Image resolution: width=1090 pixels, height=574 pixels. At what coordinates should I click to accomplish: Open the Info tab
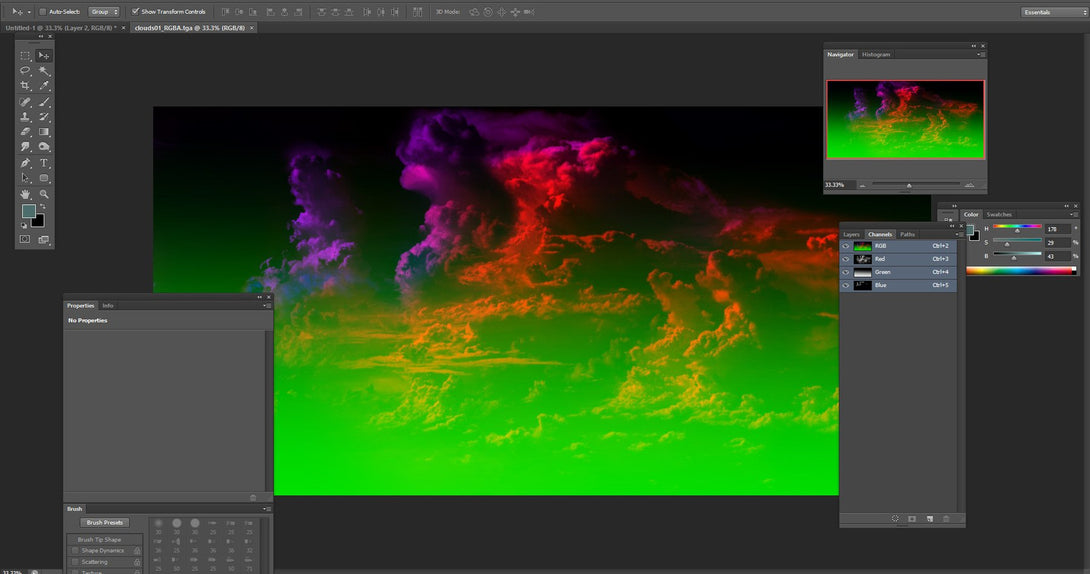pos(108,306)
